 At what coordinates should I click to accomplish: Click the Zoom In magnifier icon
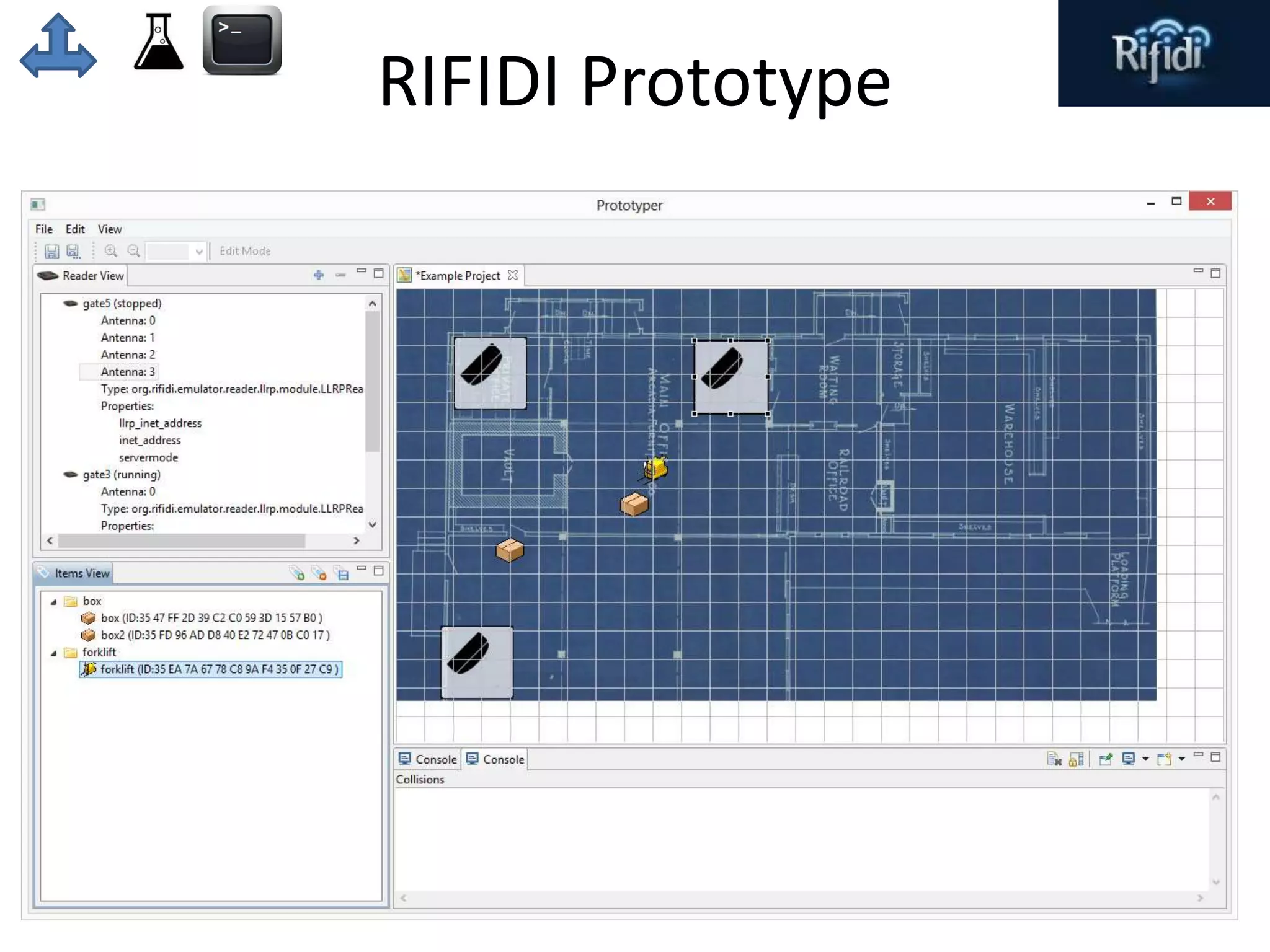click(x=111, y=251)
